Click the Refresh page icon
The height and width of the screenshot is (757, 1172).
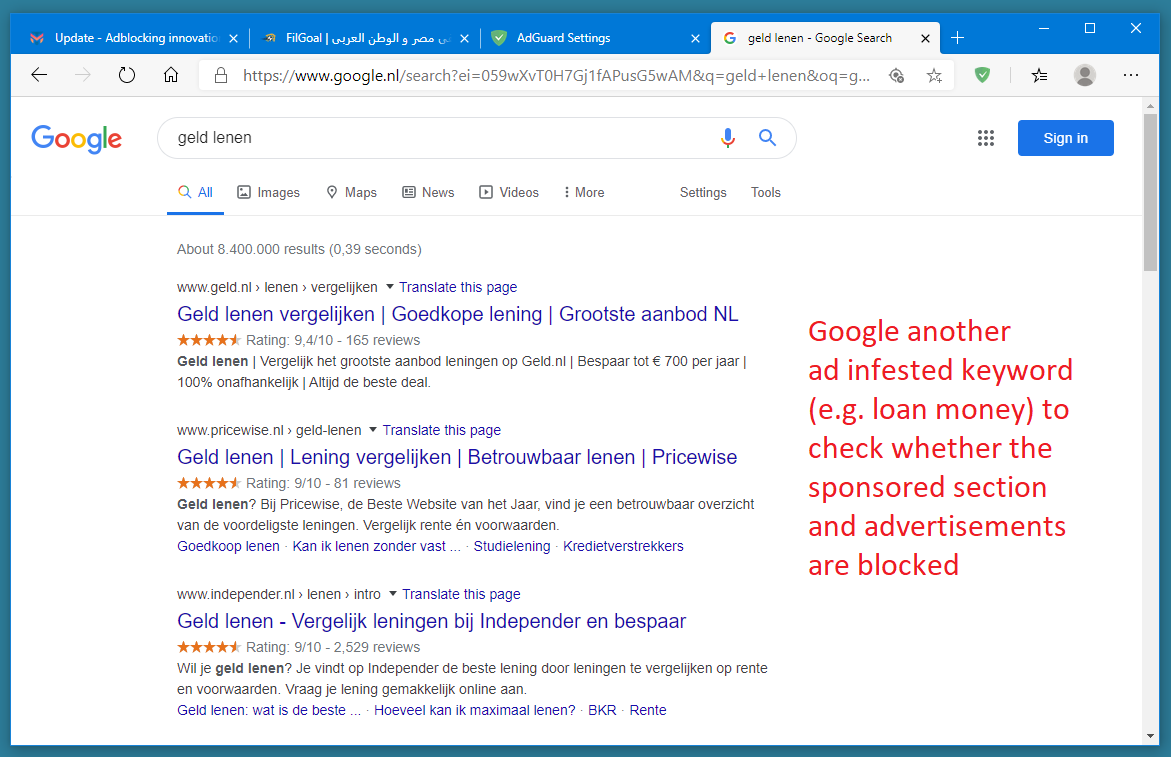pyautogui.click(x=127, y=75)
